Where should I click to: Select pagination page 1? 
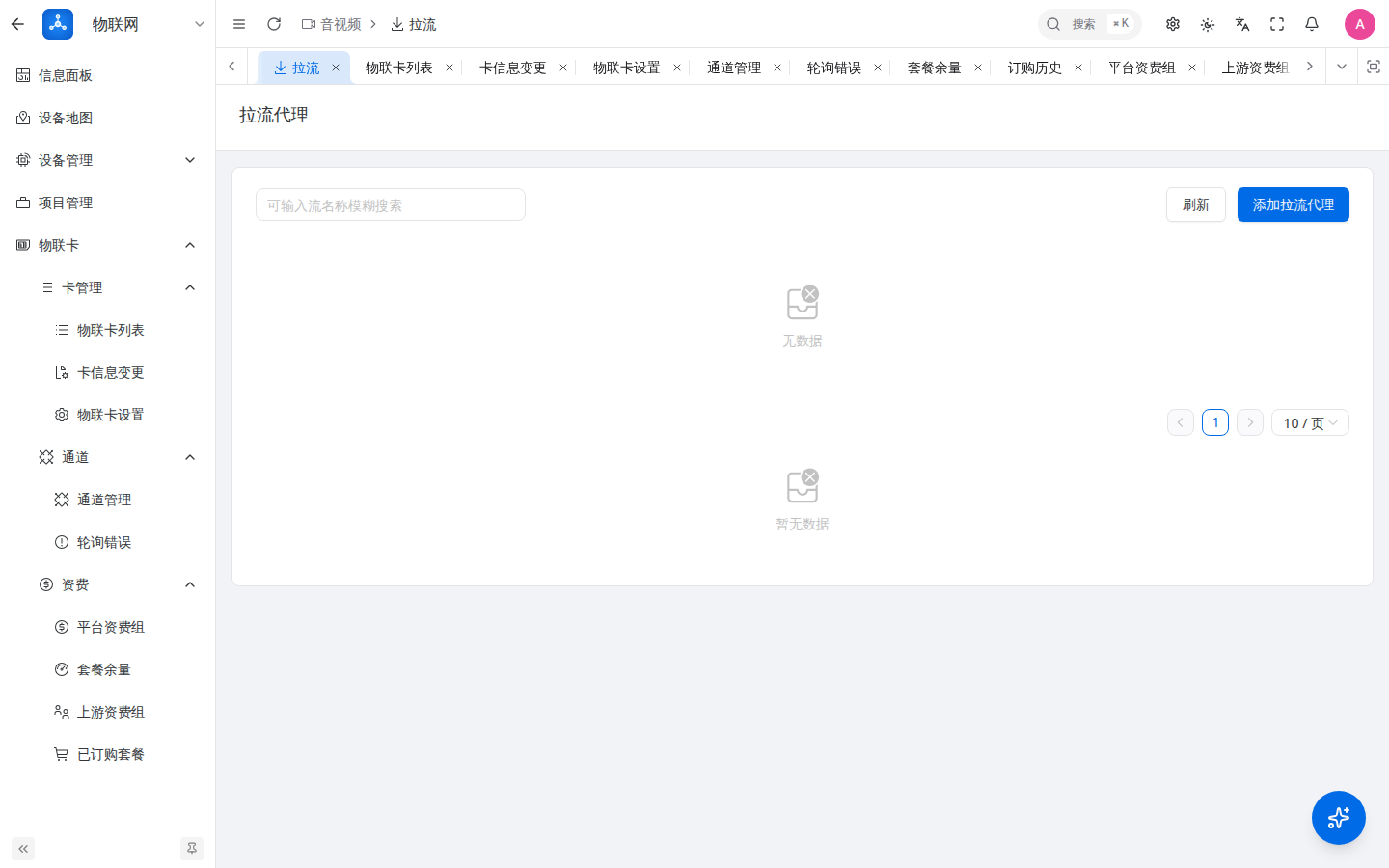coord(1215,422)
